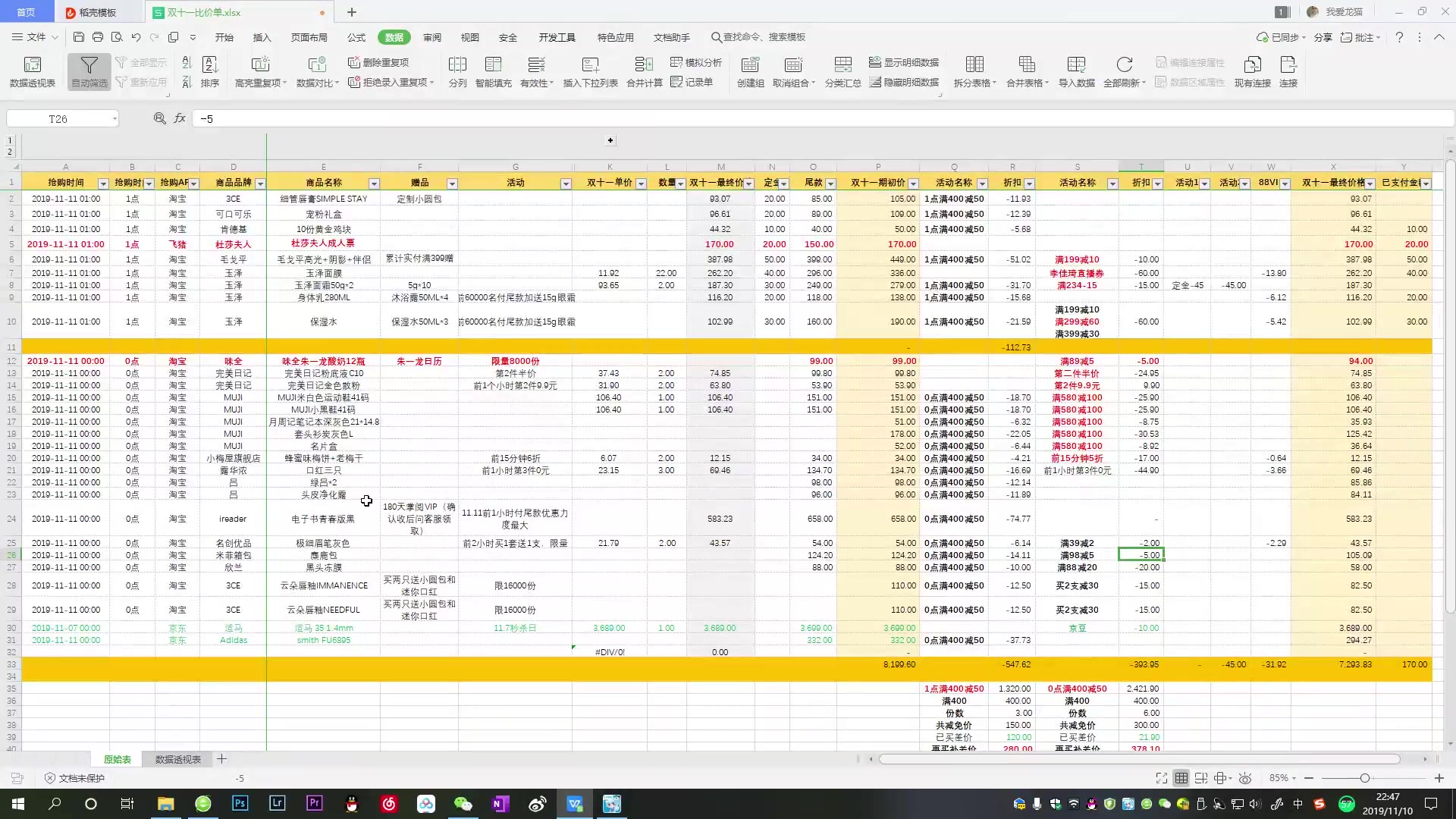The height and width of the screenshot is (819, 1456).
Task: Click the zoom slider handle
Action: tap(1364, 778)
